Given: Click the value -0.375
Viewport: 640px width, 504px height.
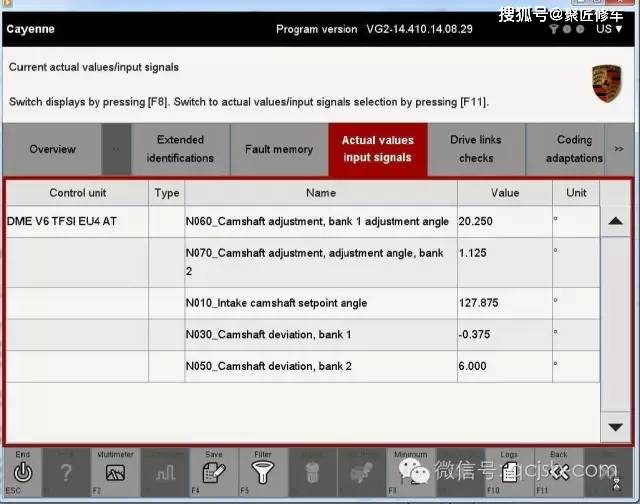Looking at the screenshot, I should point(474,335).
